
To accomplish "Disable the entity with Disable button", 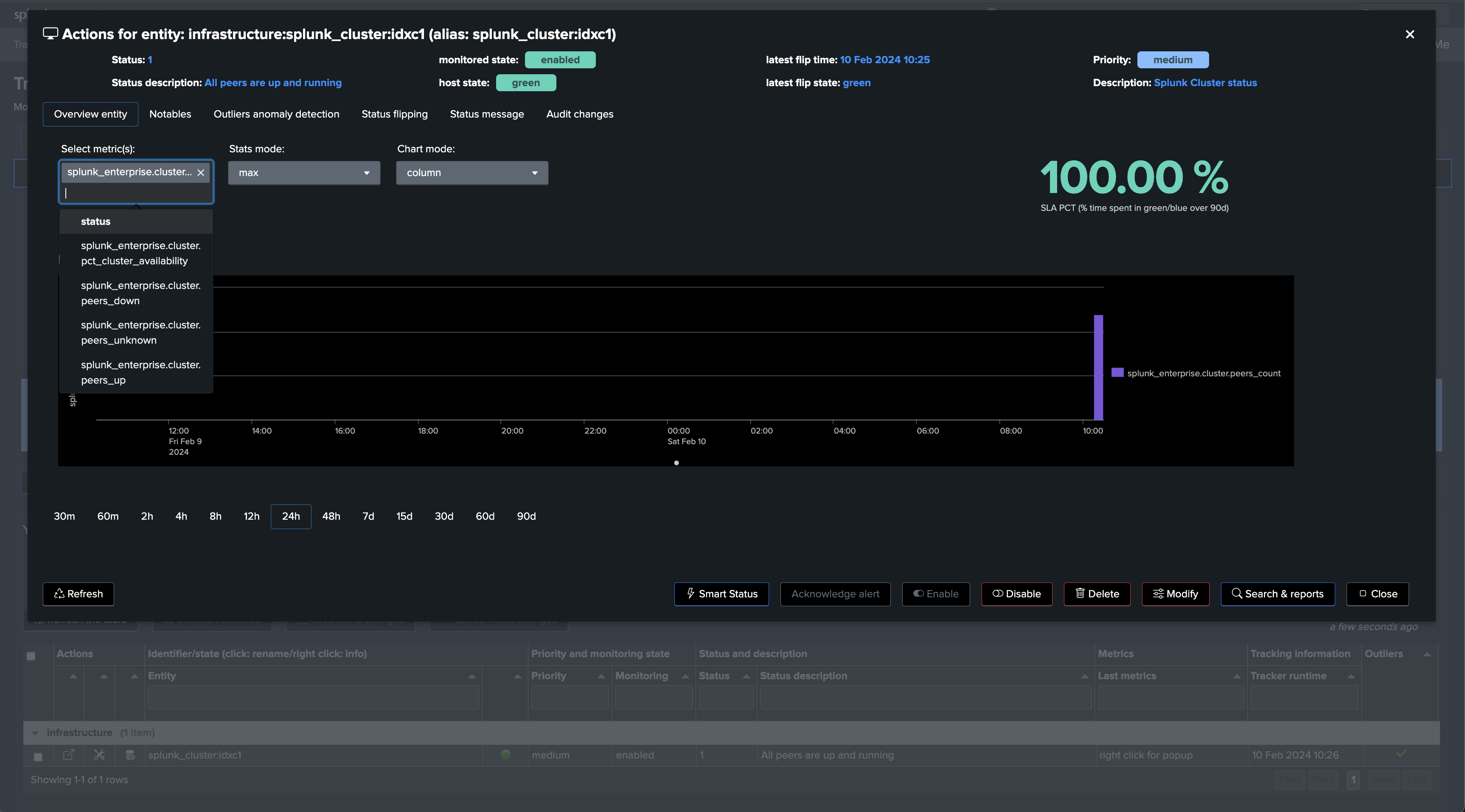I will pyautogui.click(x=1016, y=594).
